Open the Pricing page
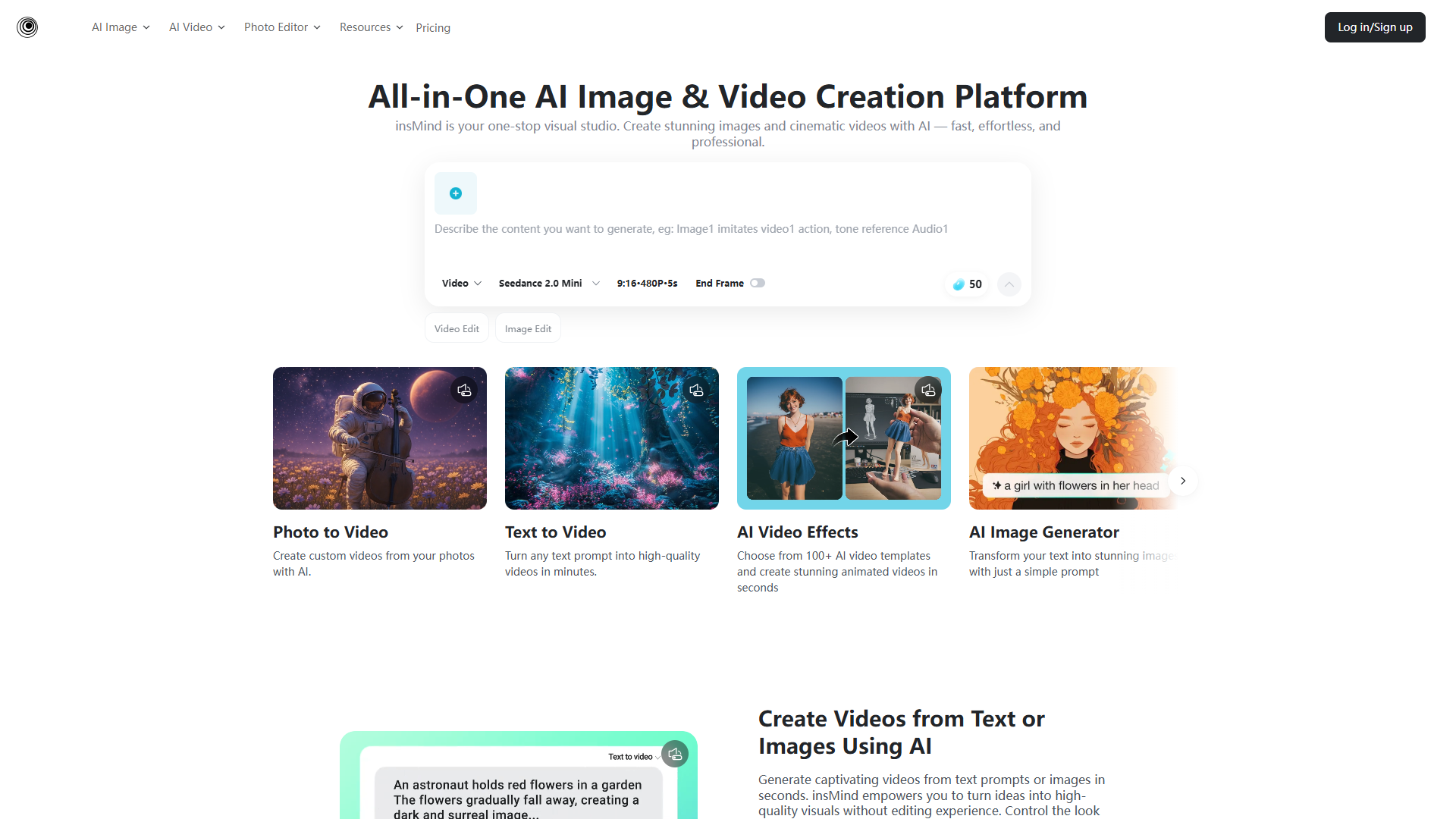 (433, 28)
